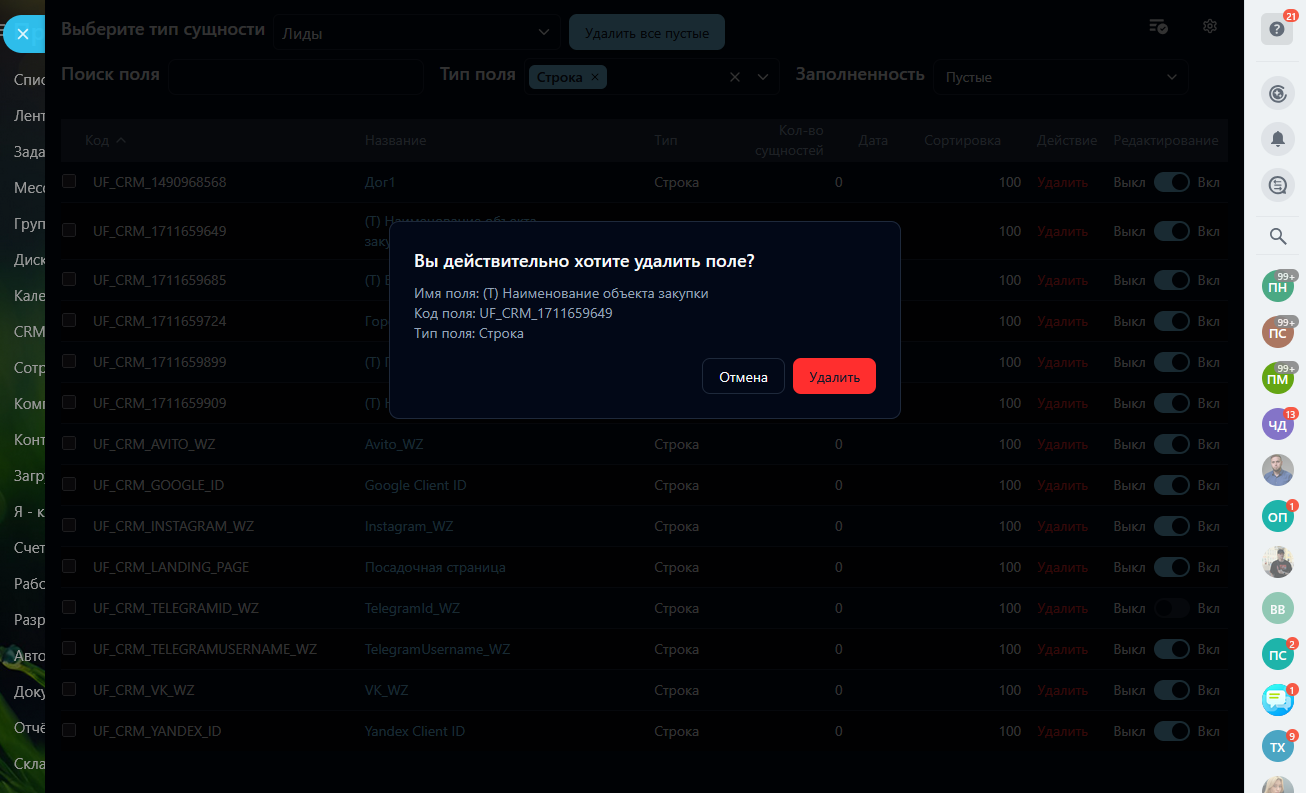The image size is (1306, 793).
Task: Click Удалить link for UF_CRM_INSTAGRAM_WZ
Action: pos(1062,526)
